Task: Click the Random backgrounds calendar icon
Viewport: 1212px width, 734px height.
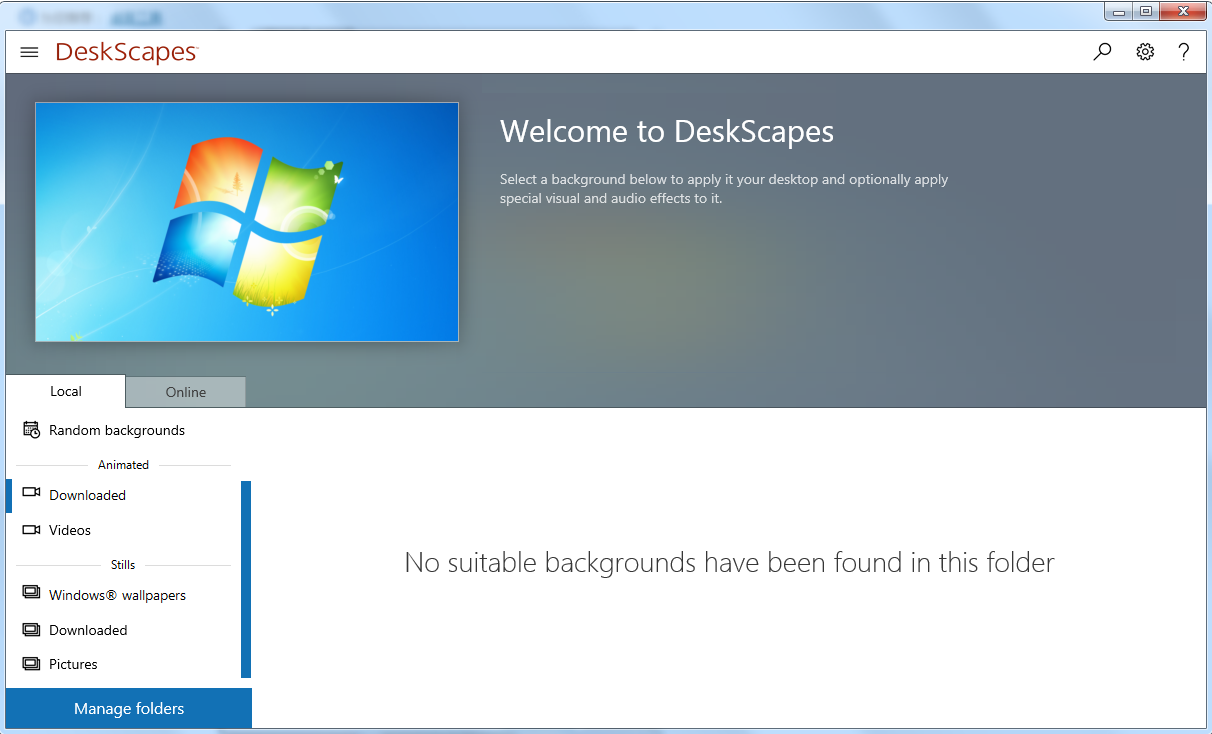Action: click(x=31, y=430)
